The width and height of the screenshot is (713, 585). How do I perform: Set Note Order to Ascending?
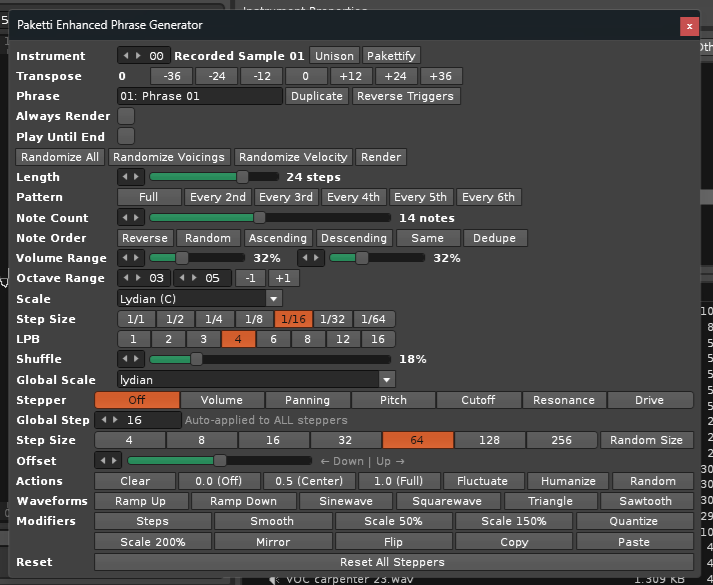pos(278,238)
